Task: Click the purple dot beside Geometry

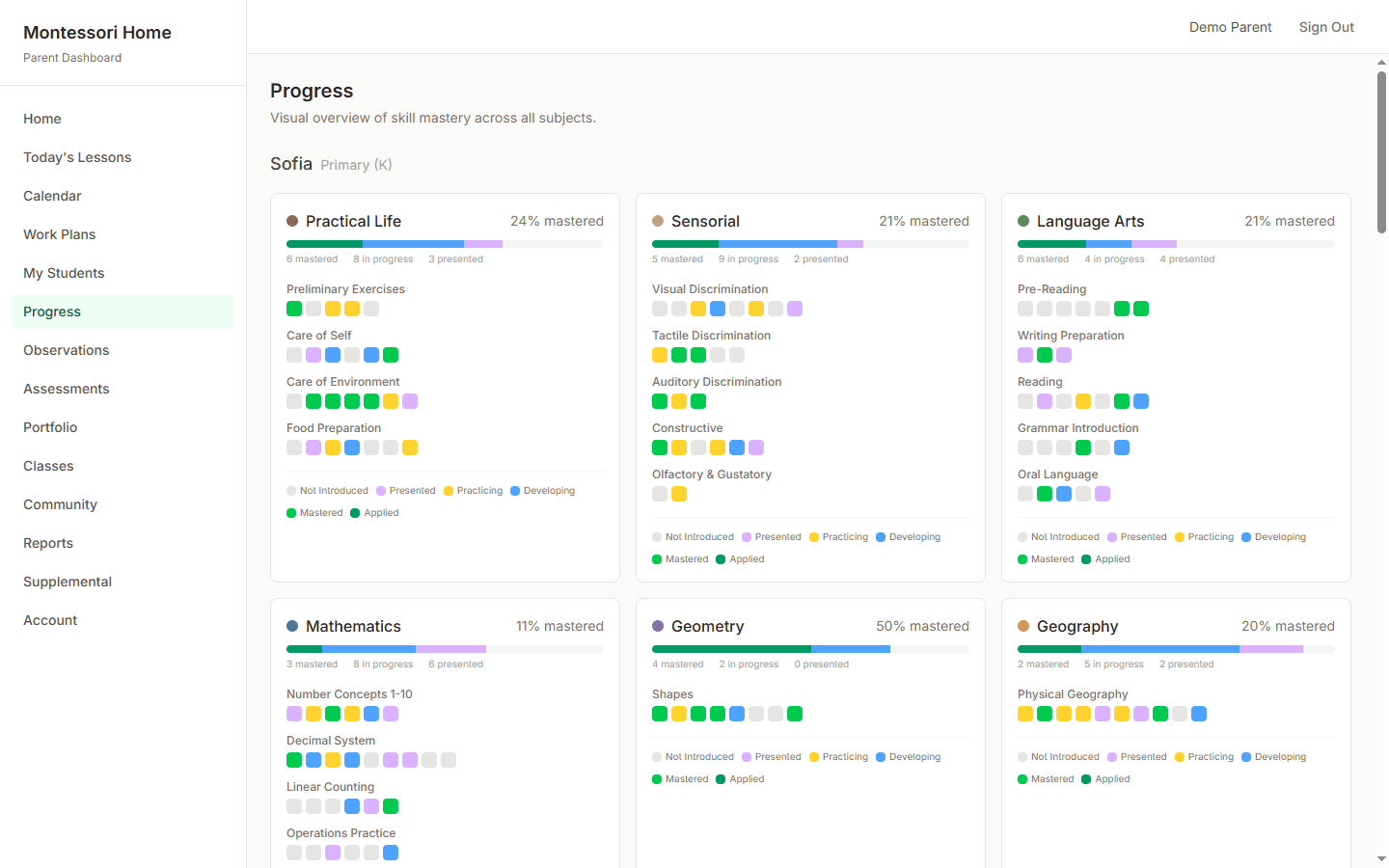Action: (x=658, y=626)
